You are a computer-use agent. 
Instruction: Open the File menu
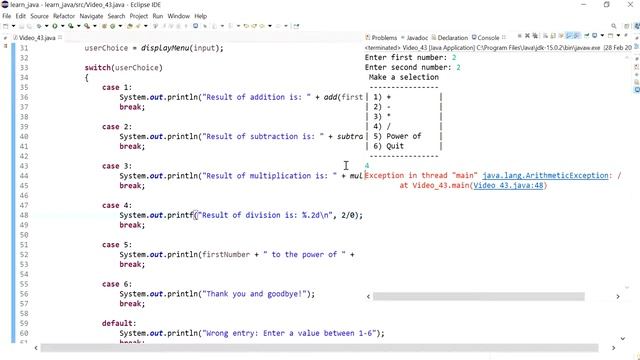7,16
